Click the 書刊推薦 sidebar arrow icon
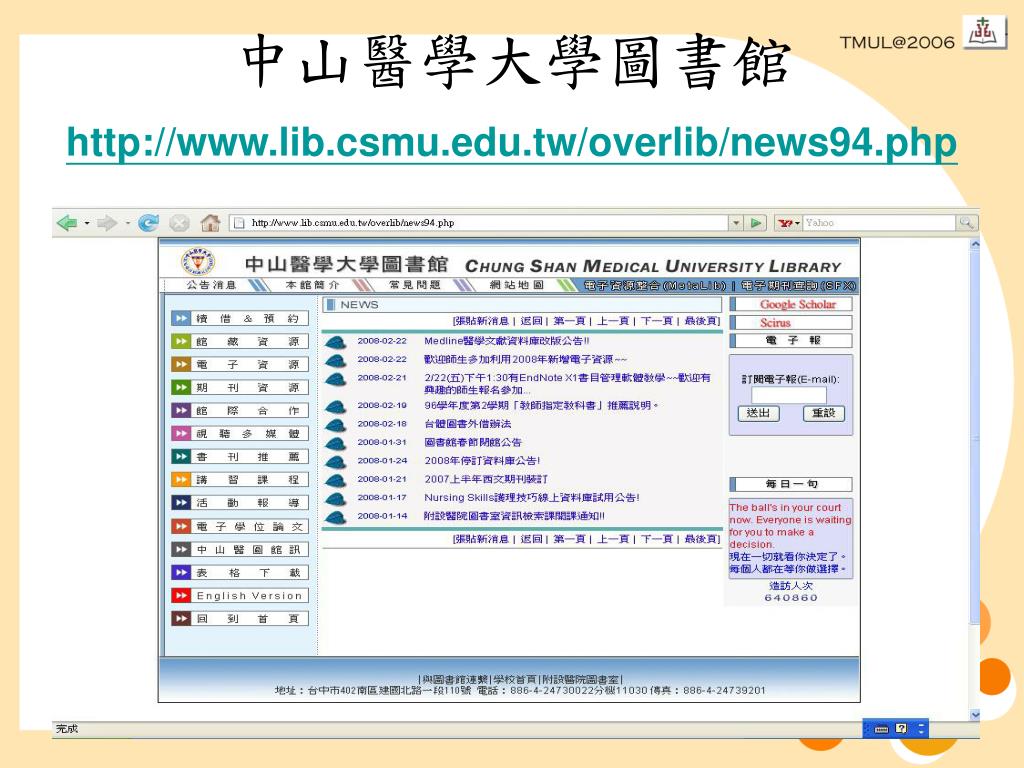 point(181,456)
